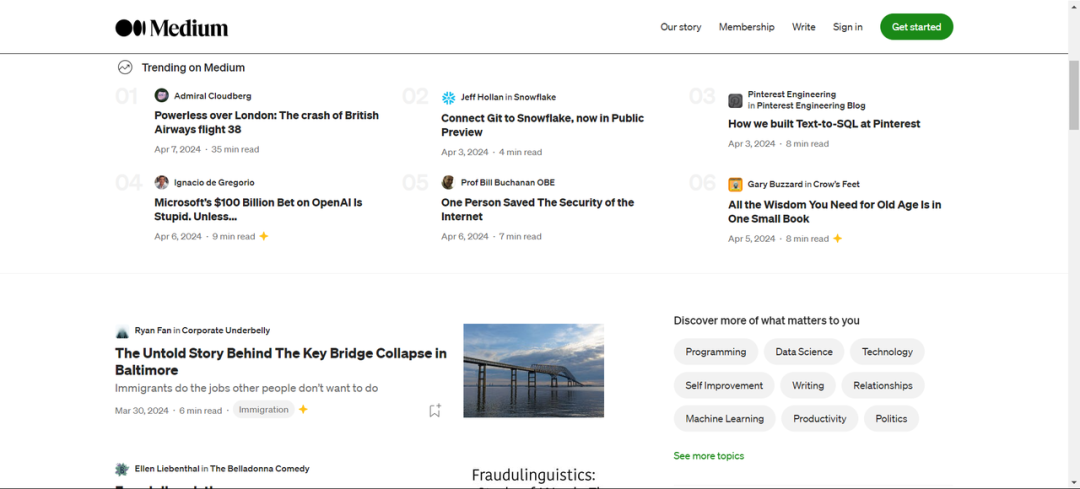Click the Immigration tag on Key Bridge story
The width and height of the screenshot is (1080, 489).
click(264, 410)
